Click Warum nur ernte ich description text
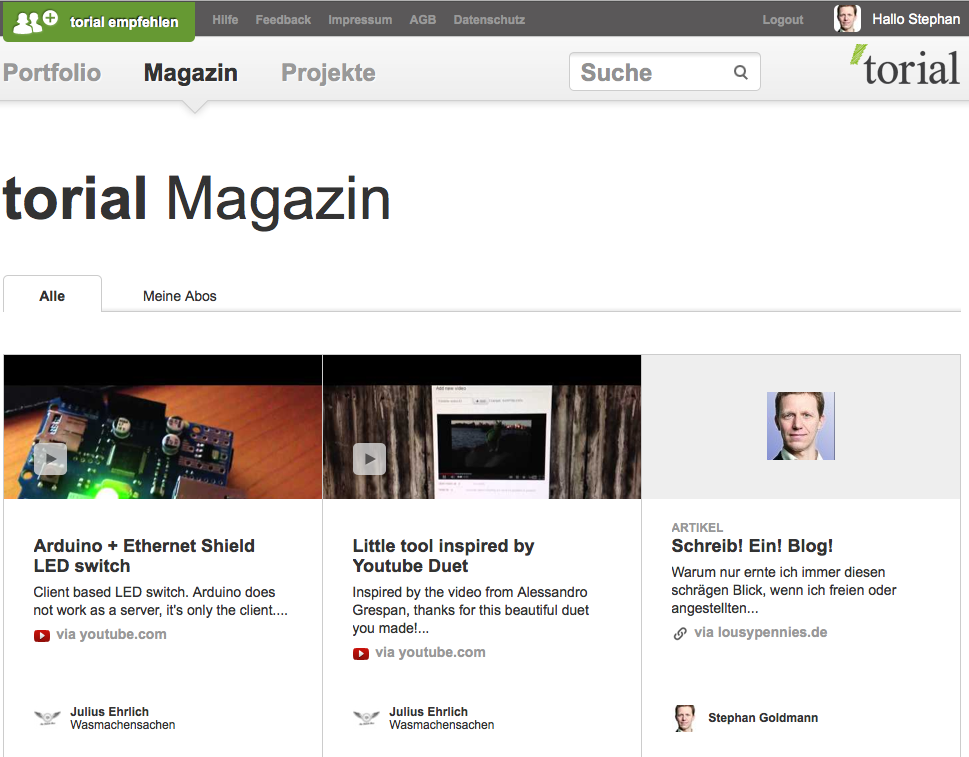 point(784,590)
